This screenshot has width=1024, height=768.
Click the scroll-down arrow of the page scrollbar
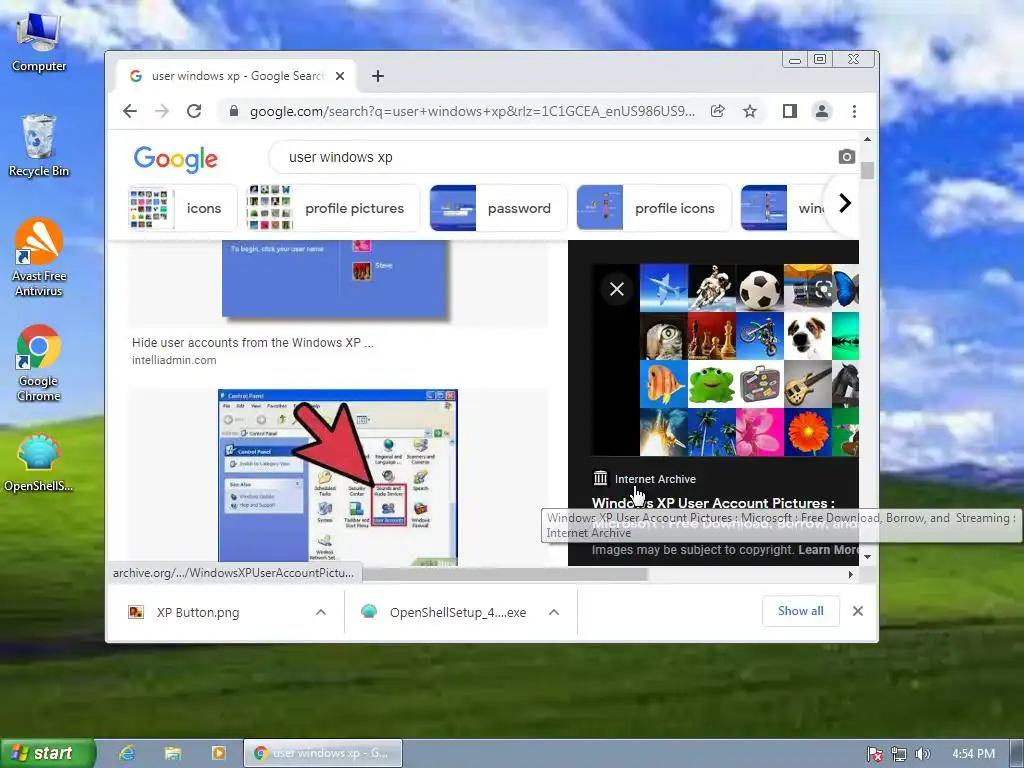point(867,557)
